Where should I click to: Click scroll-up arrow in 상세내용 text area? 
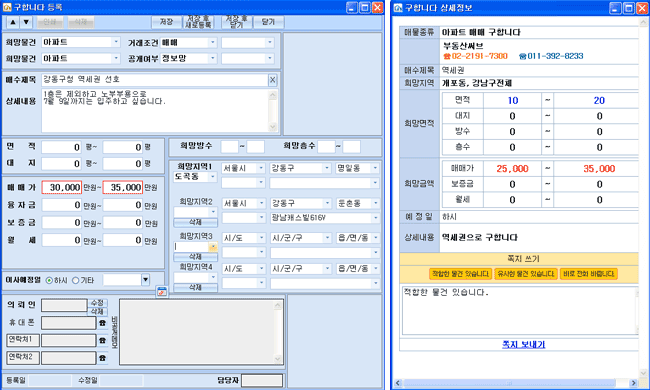pyautogui.click(x=273, y=94)
